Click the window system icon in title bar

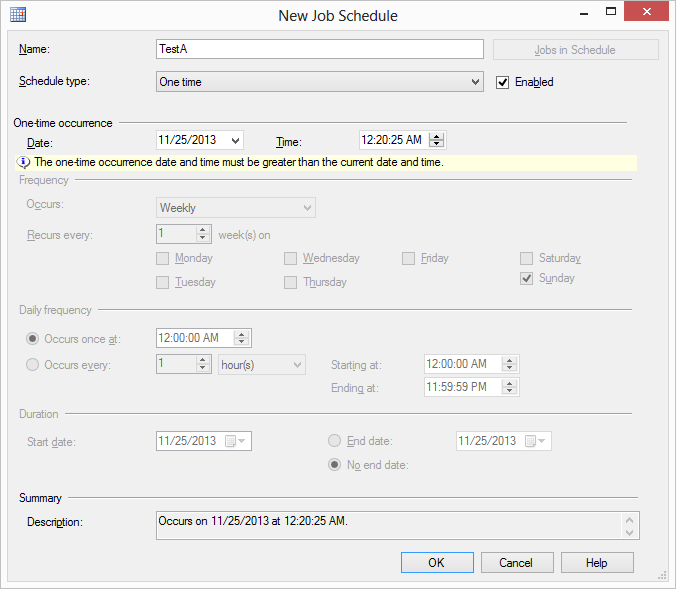[18, 15]
